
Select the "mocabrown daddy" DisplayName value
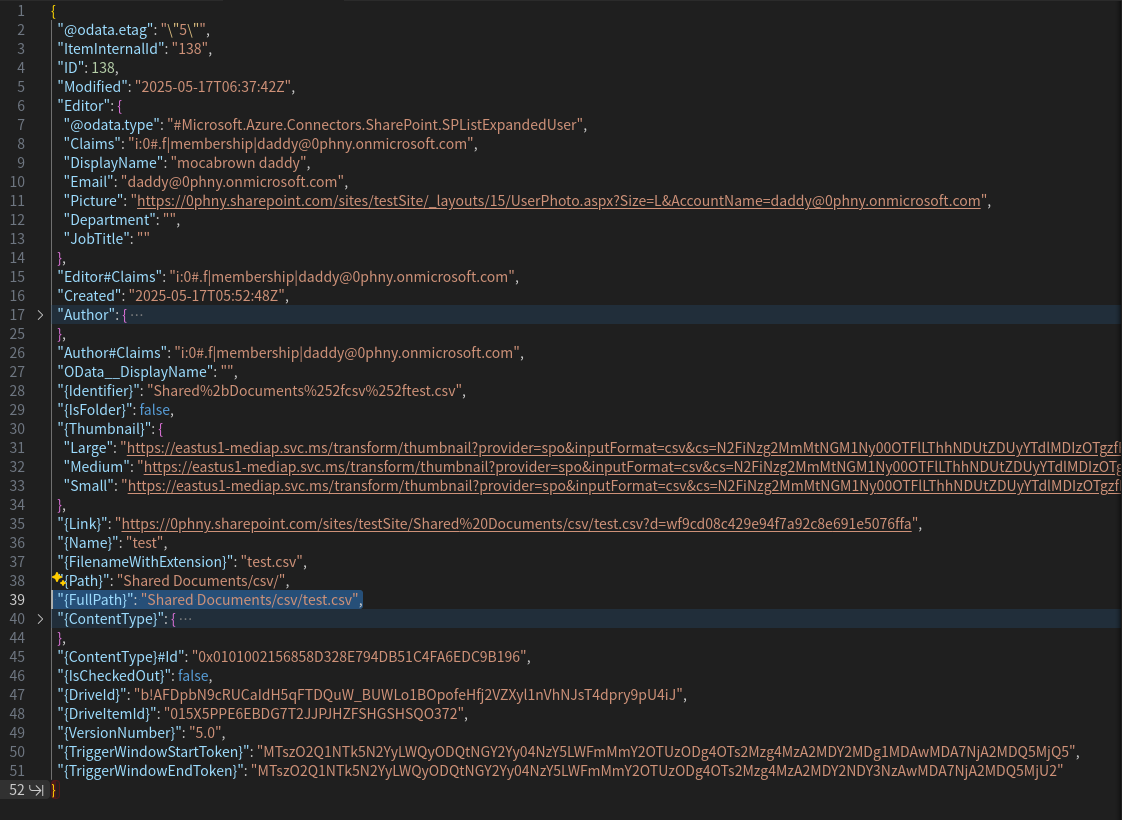(238, 162)
